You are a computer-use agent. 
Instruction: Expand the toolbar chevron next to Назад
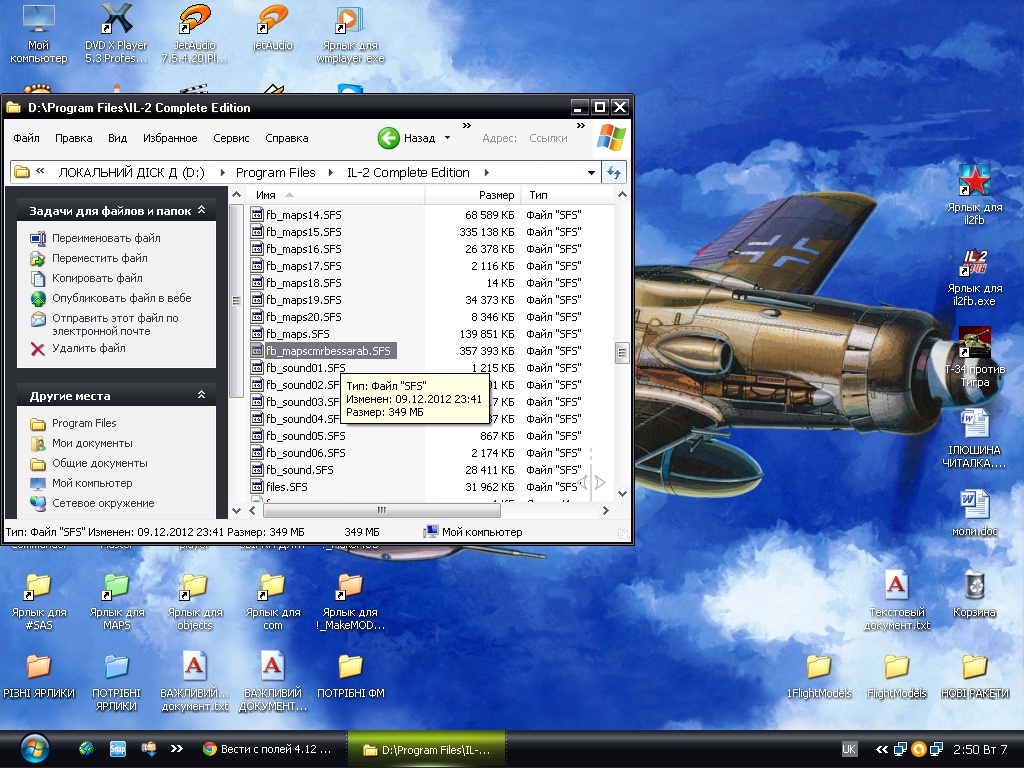click(467, 125)
